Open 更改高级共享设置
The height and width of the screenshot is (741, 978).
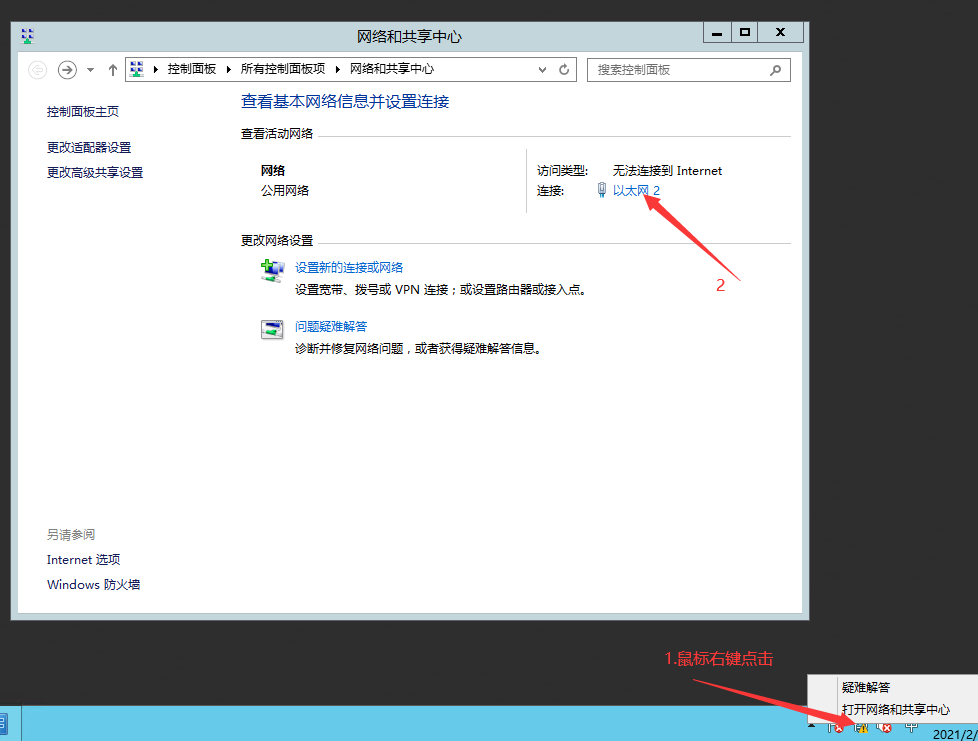[x=95, y=173]
